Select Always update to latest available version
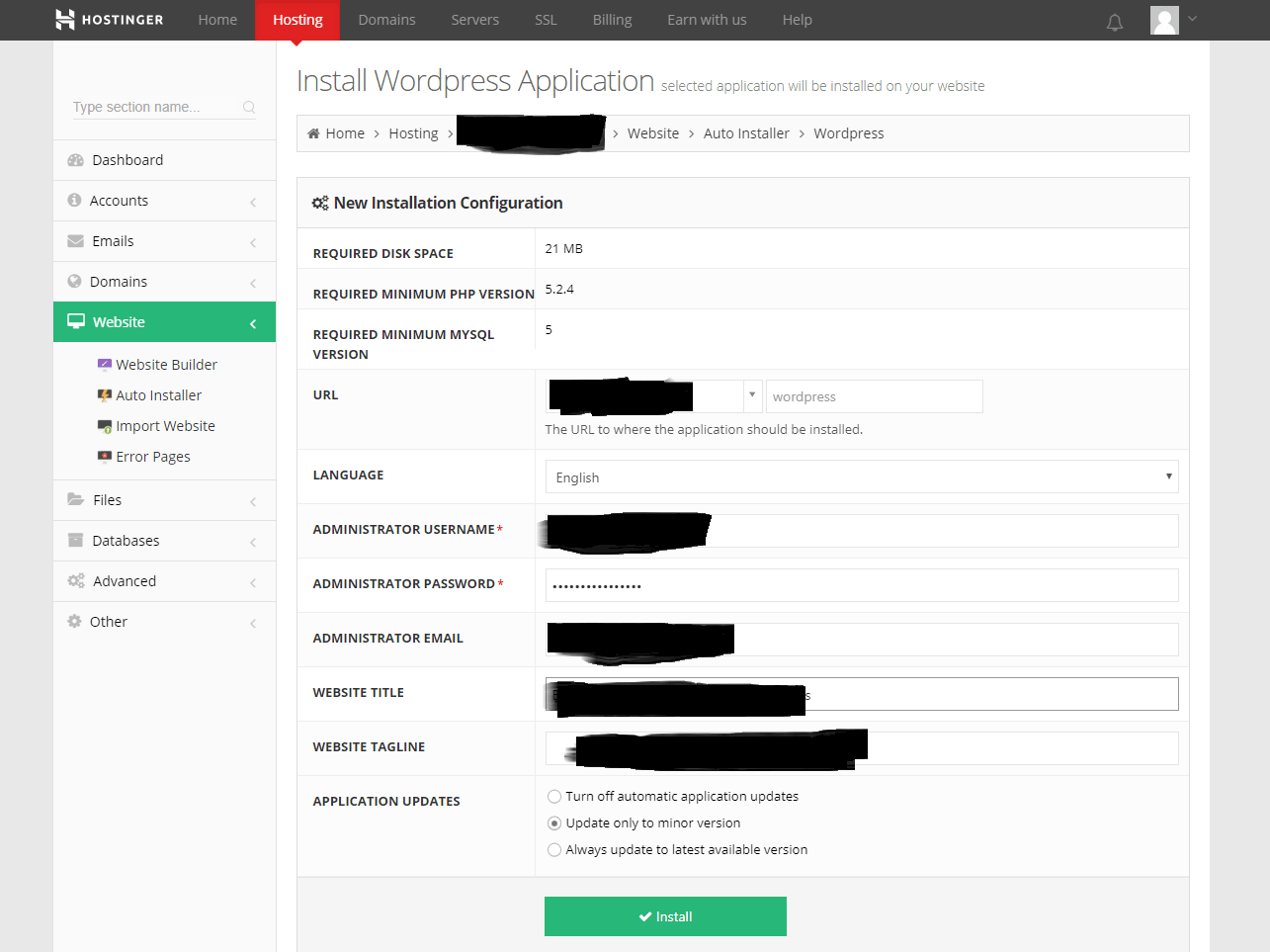Viewport: 1270px width, 952px height. 554,849
